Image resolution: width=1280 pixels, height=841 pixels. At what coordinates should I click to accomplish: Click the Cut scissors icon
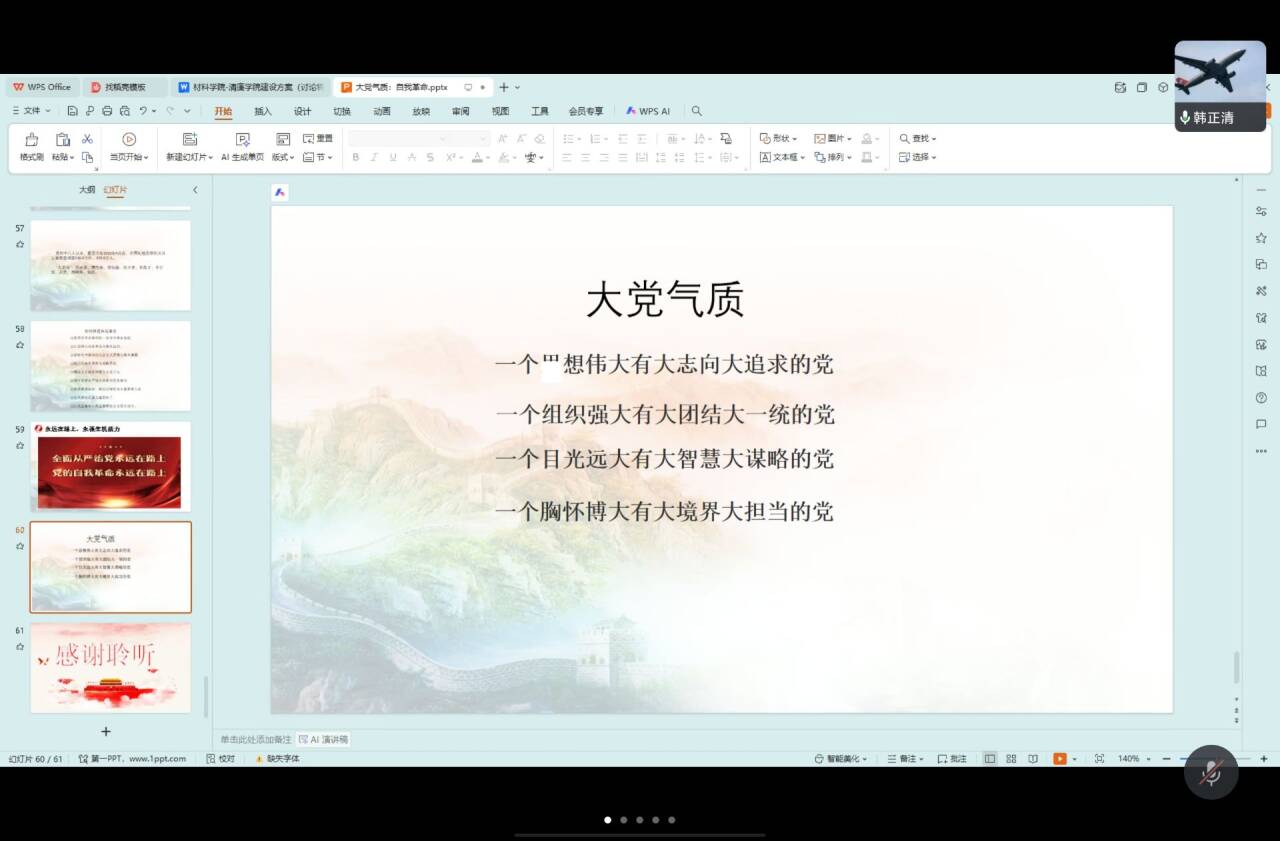87,139
